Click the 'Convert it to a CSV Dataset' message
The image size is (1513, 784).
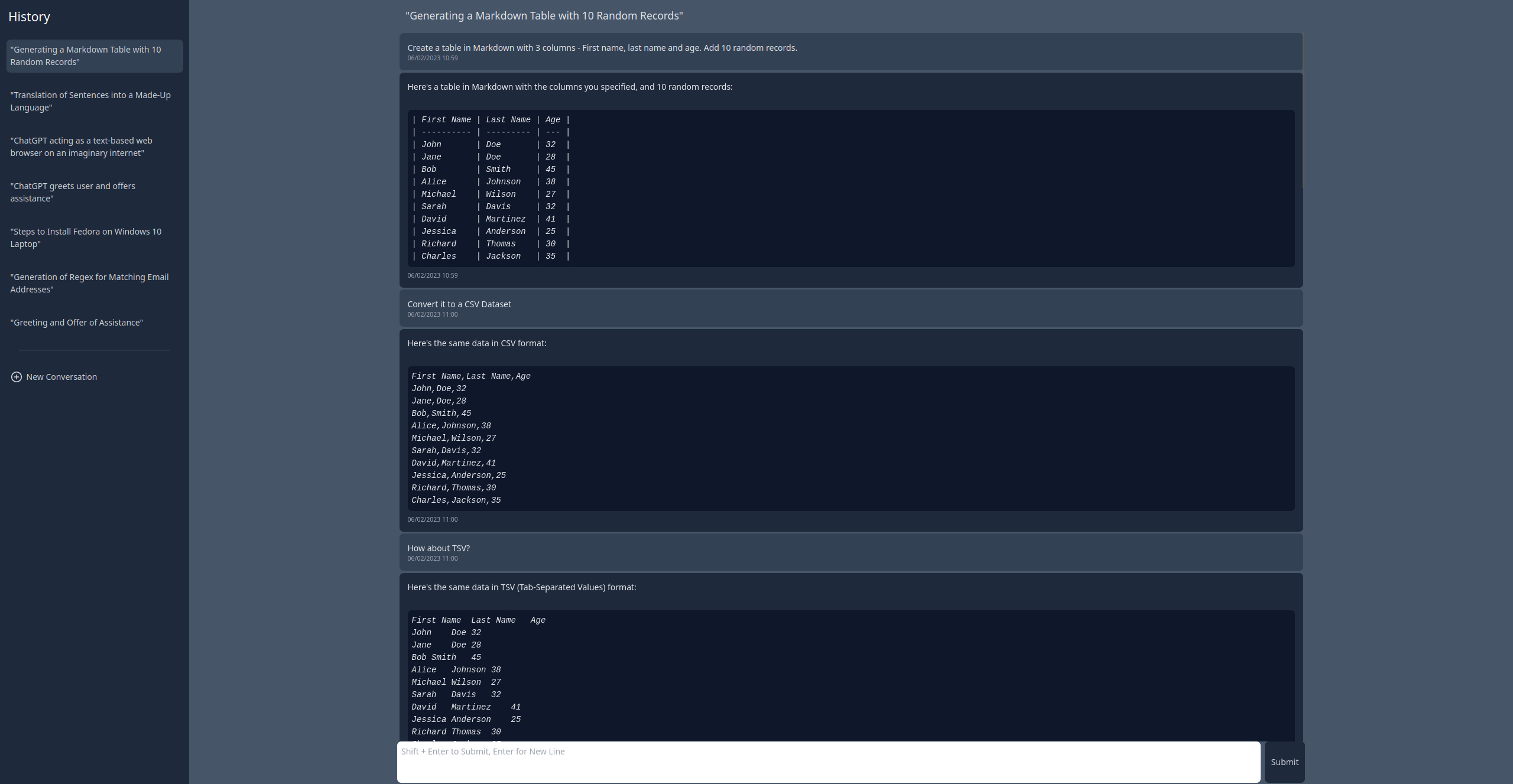point(459,304)
